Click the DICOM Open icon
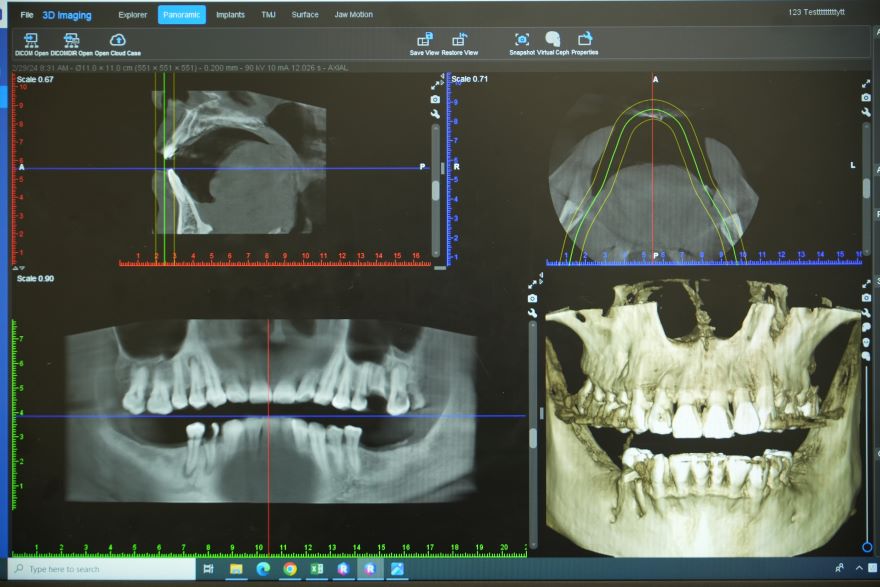 click(31, 40)
